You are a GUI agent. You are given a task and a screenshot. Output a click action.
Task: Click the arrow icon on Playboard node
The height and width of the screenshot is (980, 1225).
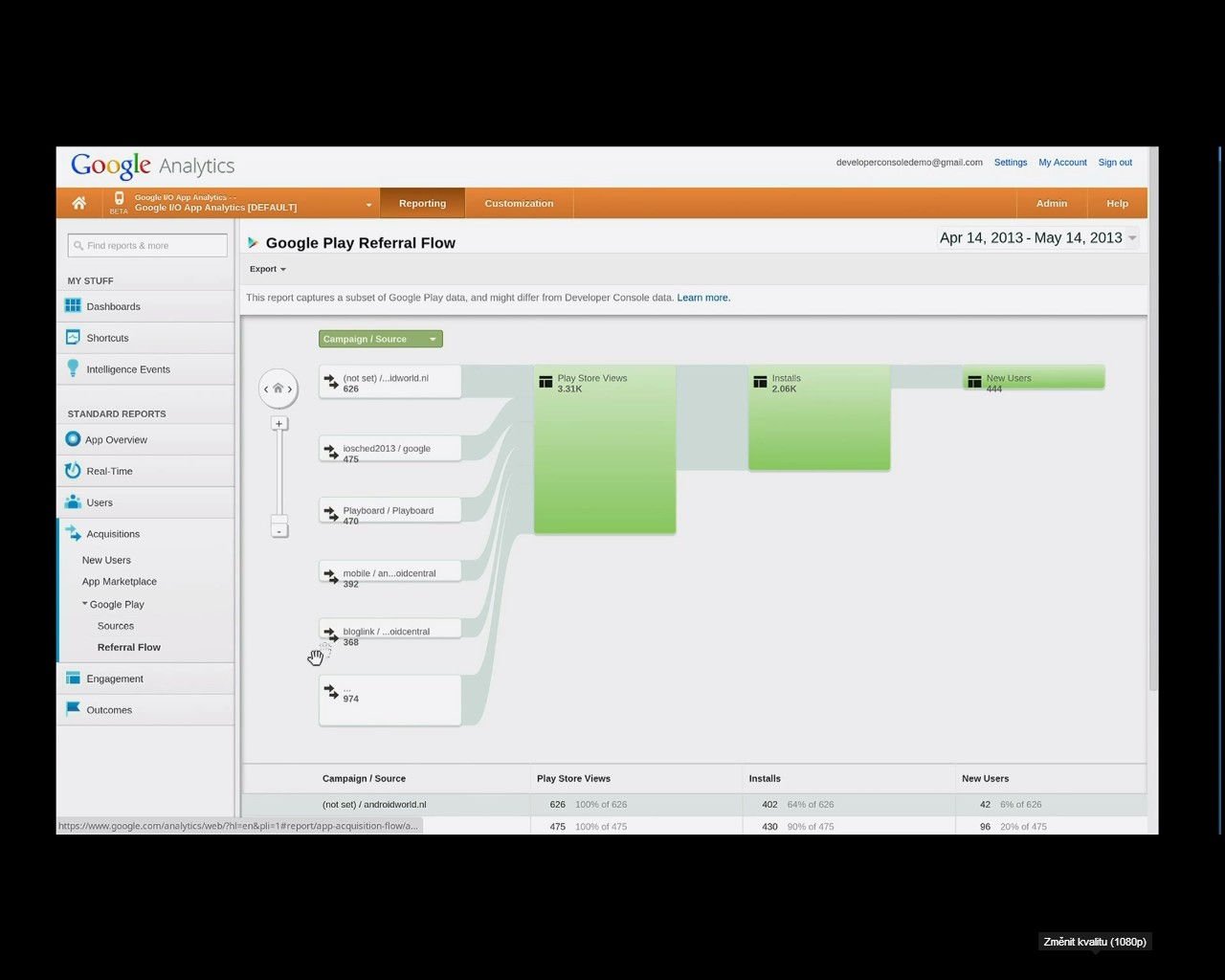(x=331, y=514)
